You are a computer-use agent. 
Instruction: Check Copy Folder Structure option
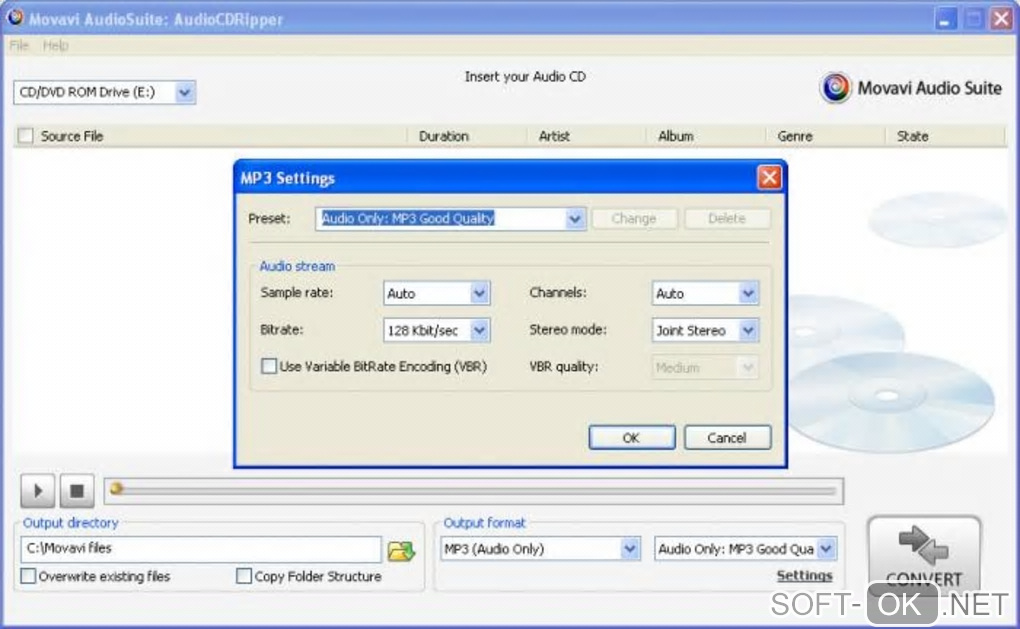tap(244, 576)
